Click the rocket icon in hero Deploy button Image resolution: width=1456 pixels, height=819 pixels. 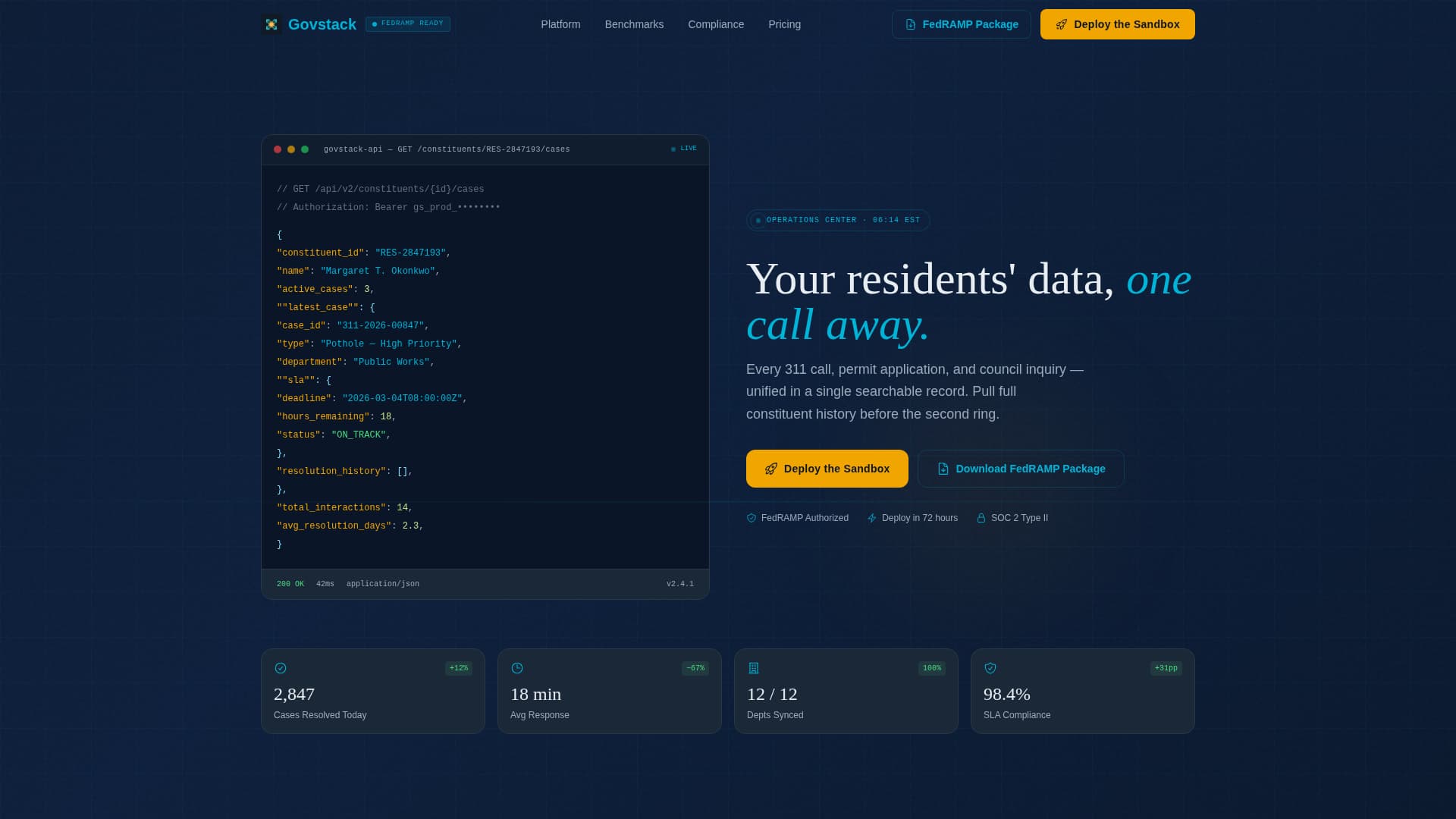click(771, 469)
